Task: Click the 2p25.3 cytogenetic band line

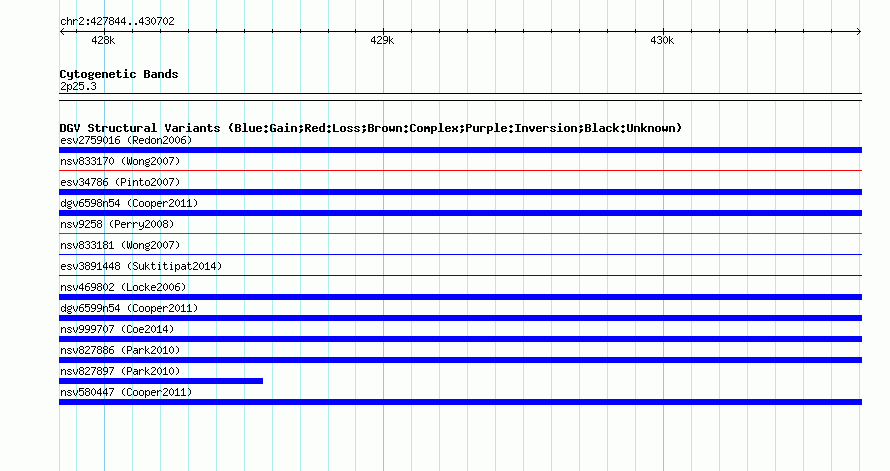Action: [460, 97]
